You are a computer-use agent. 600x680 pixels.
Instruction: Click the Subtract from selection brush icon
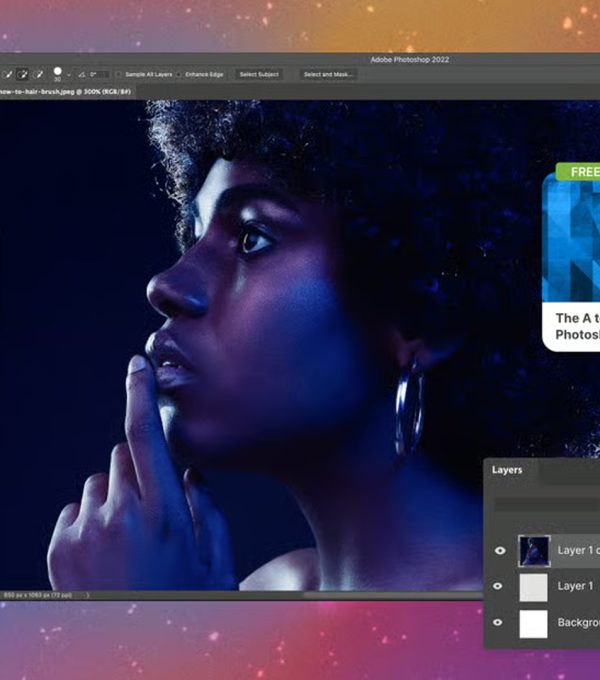click(39, 75)
